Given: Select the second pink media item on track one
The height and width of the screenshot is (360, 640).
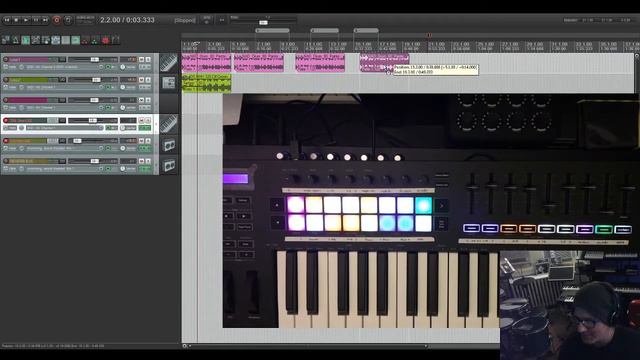Looking at the screenshot, I should (x=259, y=63).
